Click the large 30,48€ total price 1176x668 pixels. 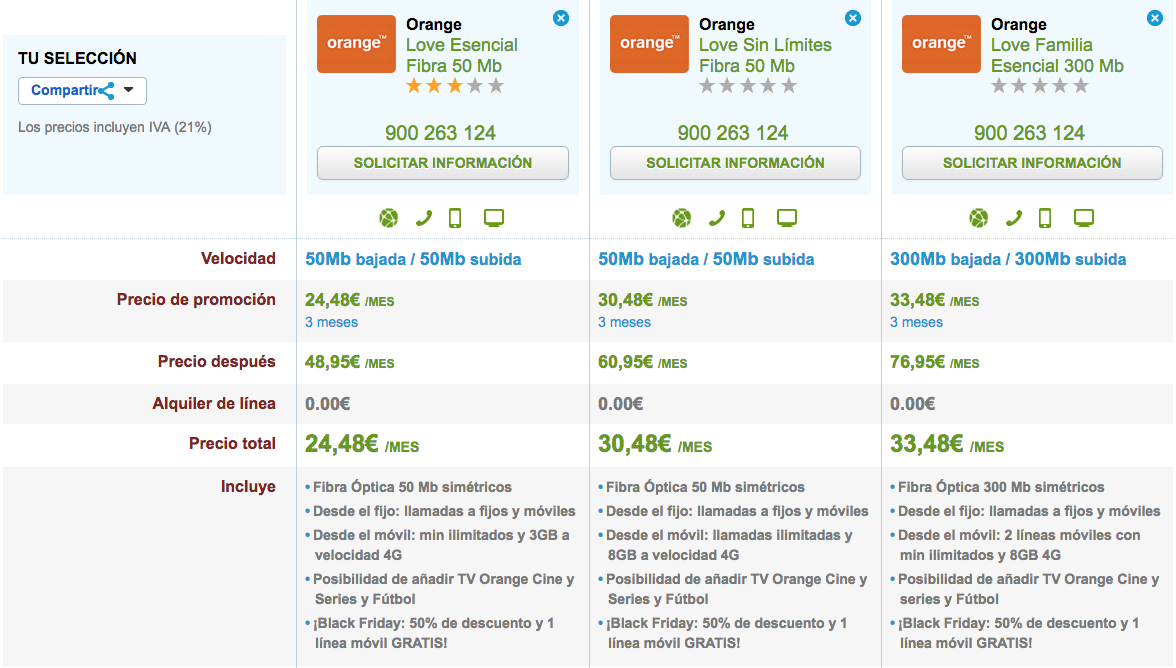[x=655, y=444]
